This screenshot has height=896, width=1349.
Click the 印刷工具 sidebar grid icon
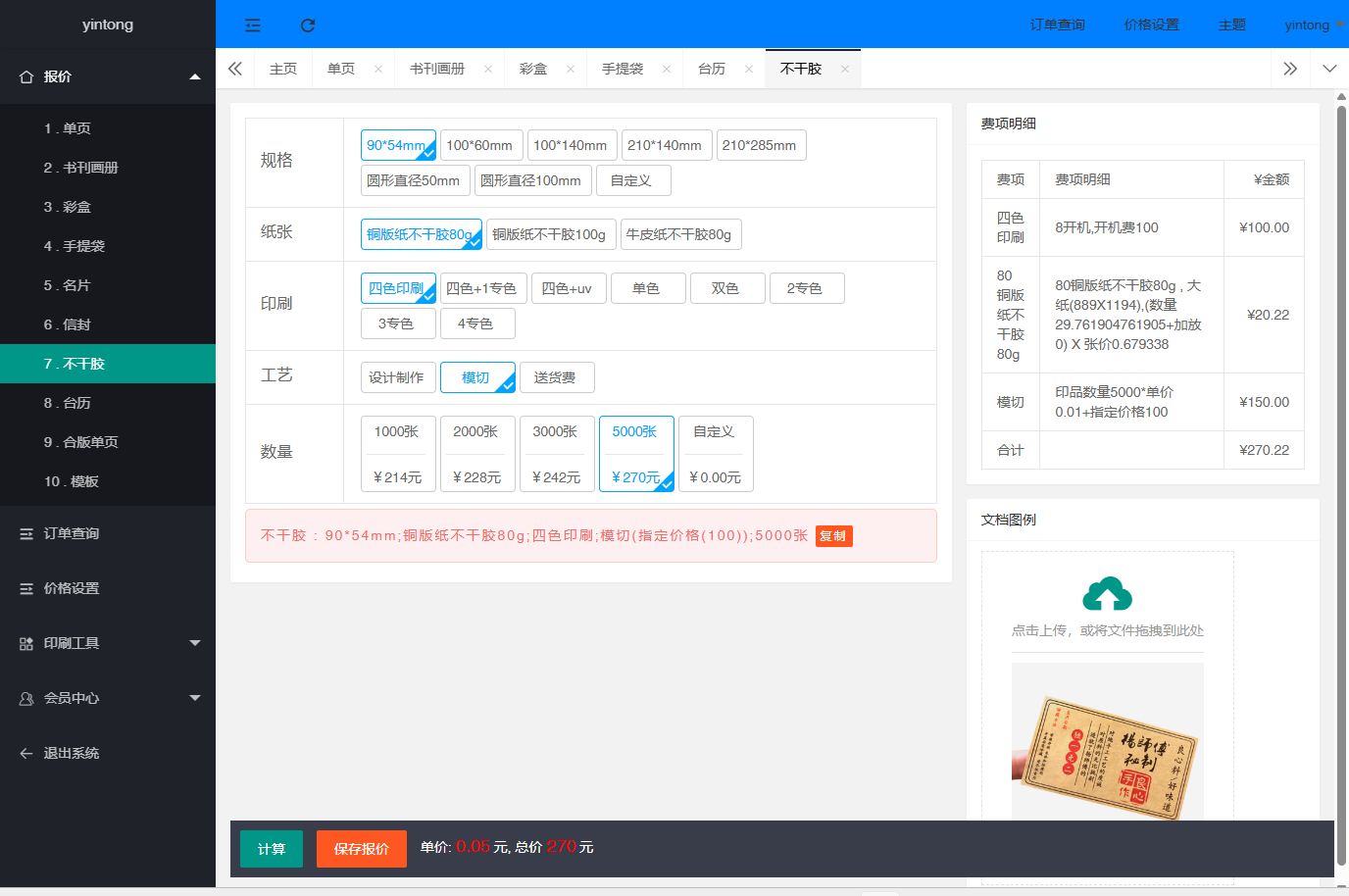tap(26, 643)
